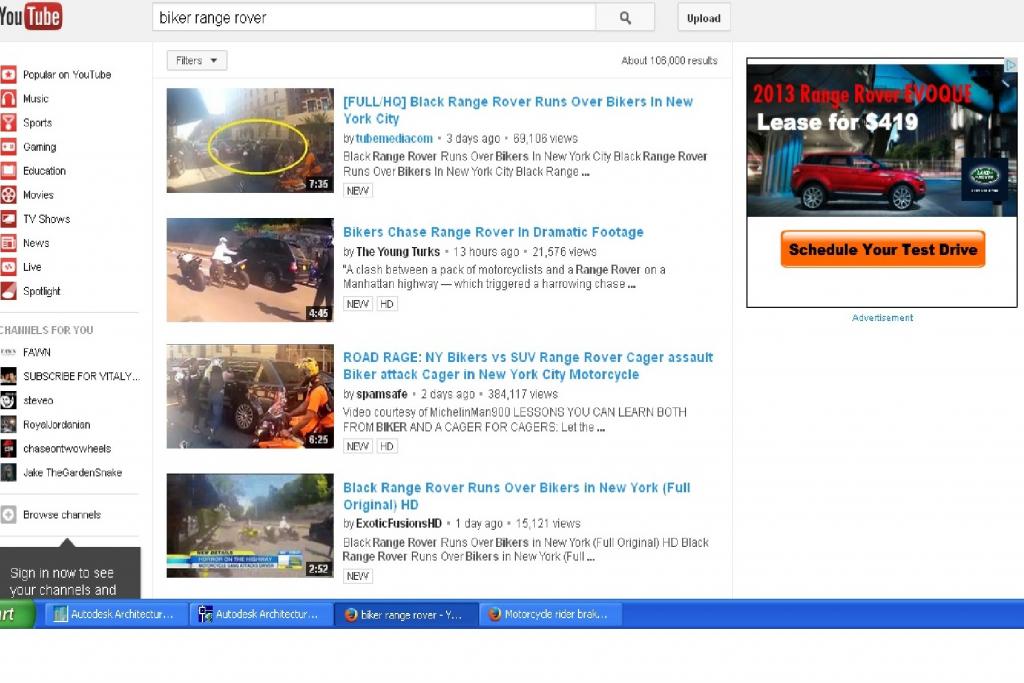The image size is (1024, 683).
Task: Click Schedule Your Test Drive button
Action: [x=882, y=250]
